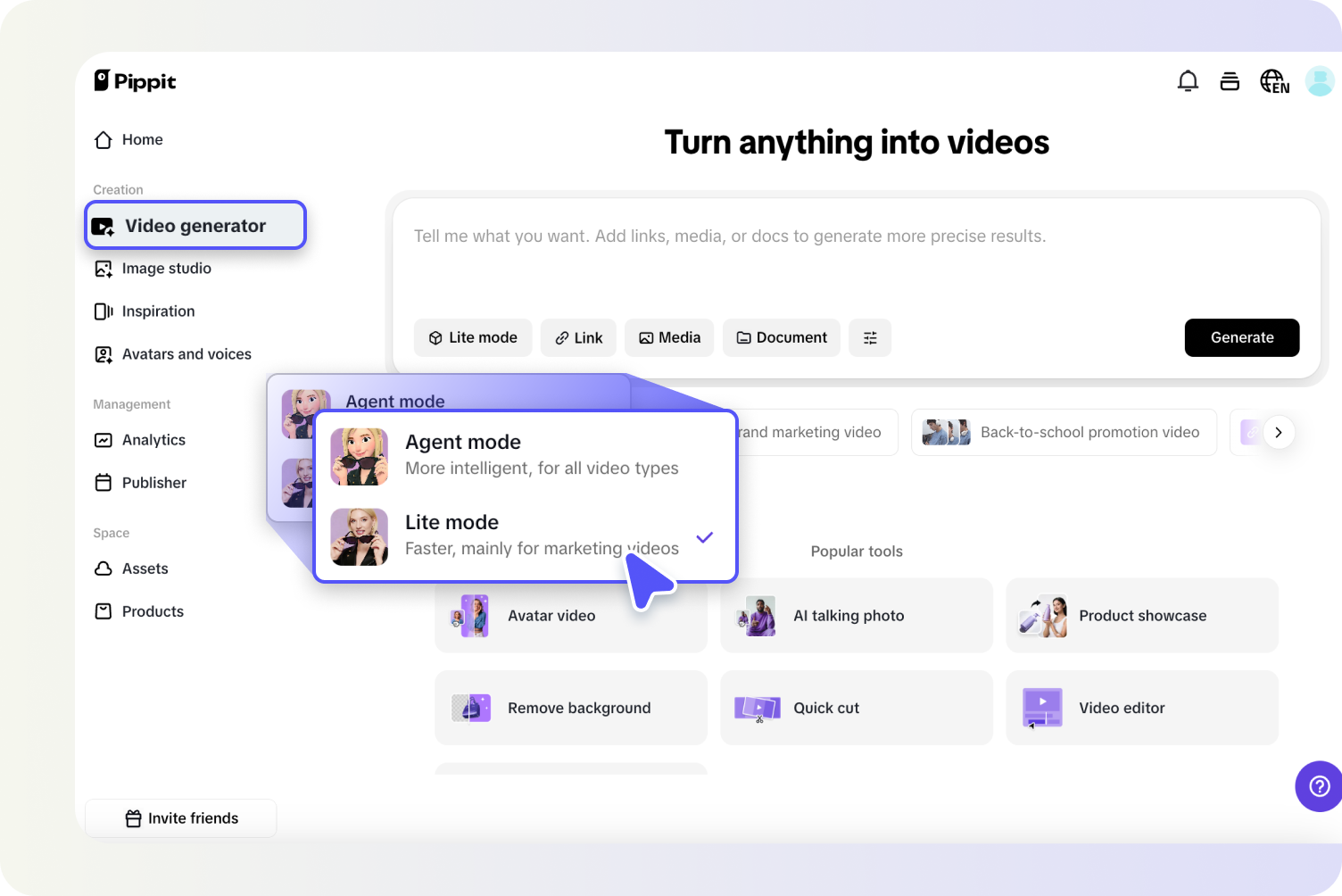Click the Video editor thumbnail icon

tap(1042, 708)
